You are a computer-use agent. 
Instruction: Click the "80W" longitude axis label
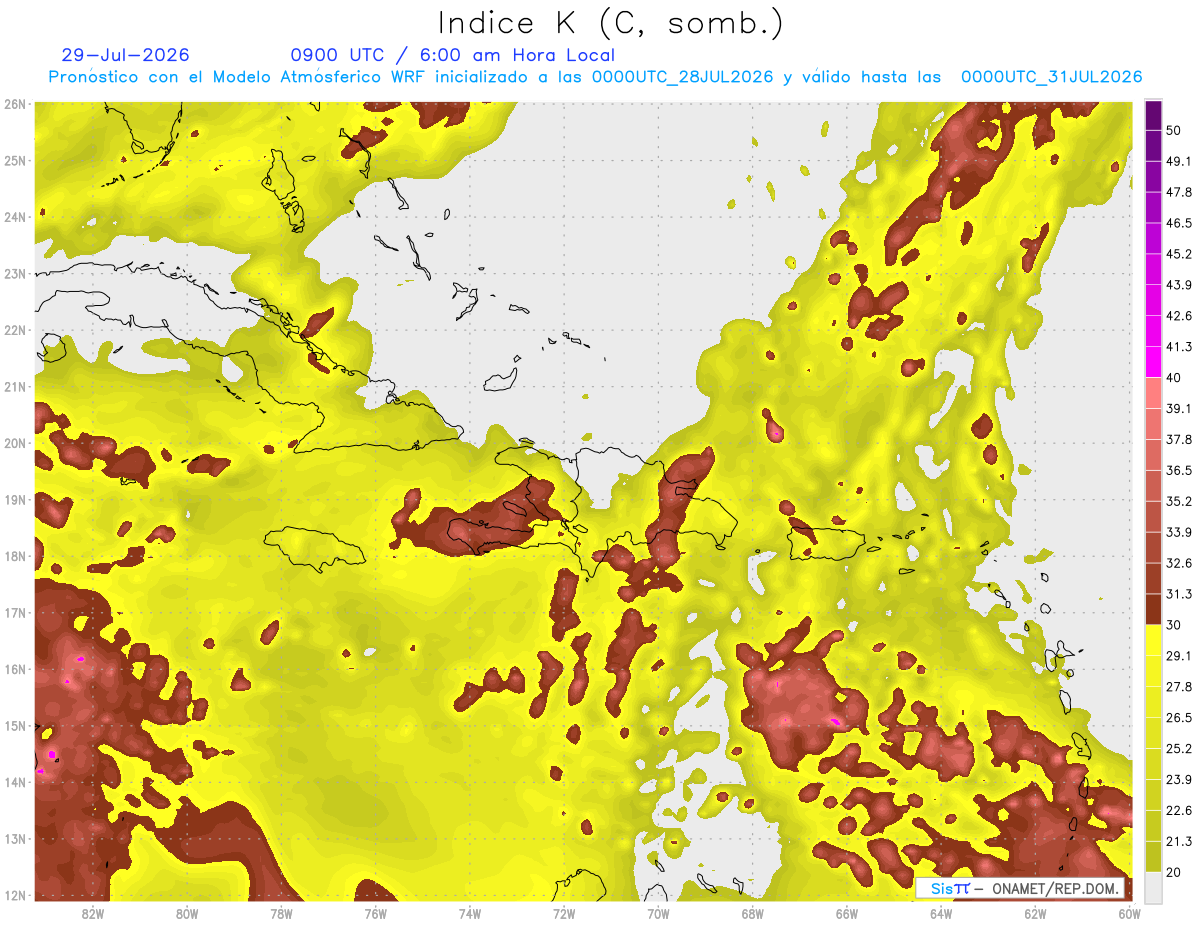coord(187,913)
